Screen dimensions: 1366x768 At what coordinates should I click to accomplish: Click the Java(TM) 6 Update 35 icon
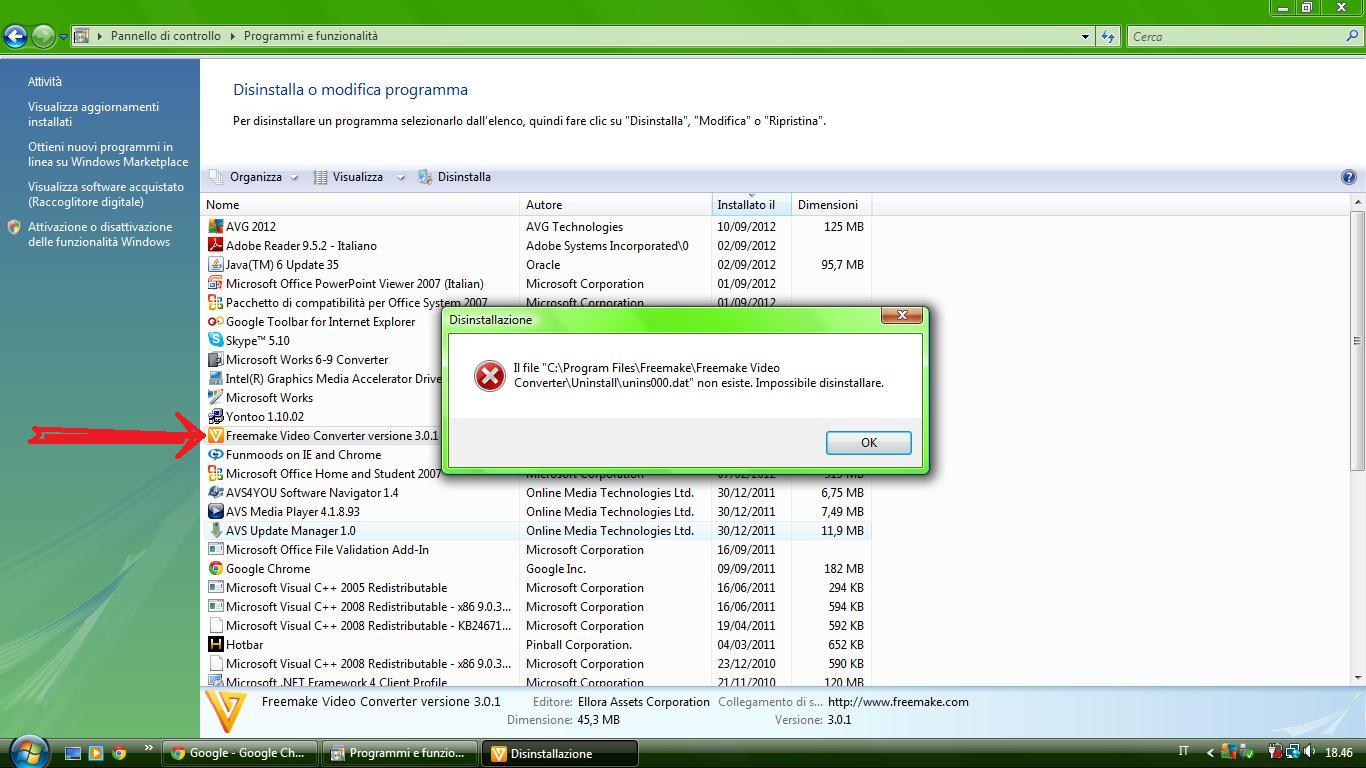(x=215, y=264)
